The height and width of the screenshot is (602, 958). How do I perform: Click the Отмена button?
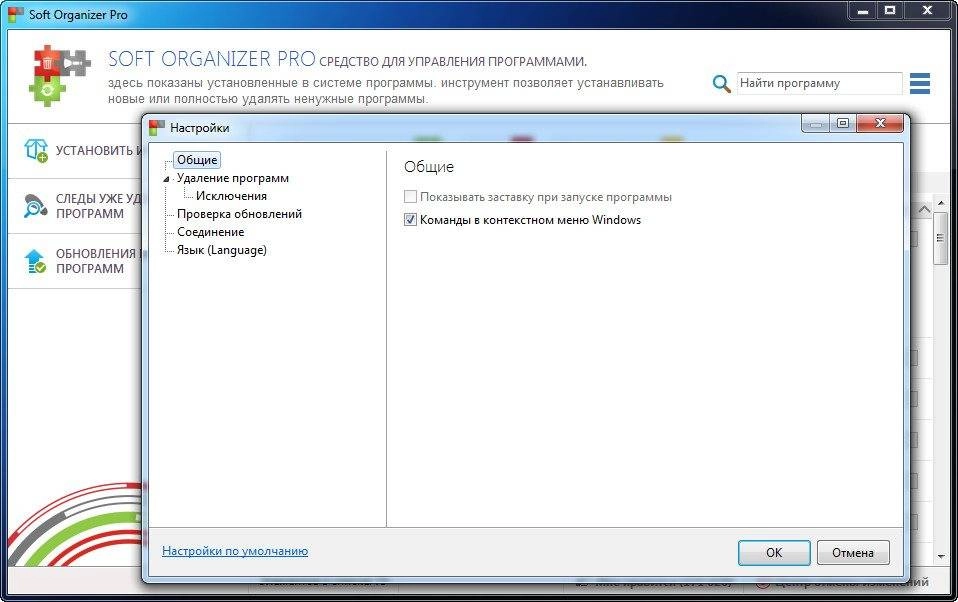(x=853, y=552)
